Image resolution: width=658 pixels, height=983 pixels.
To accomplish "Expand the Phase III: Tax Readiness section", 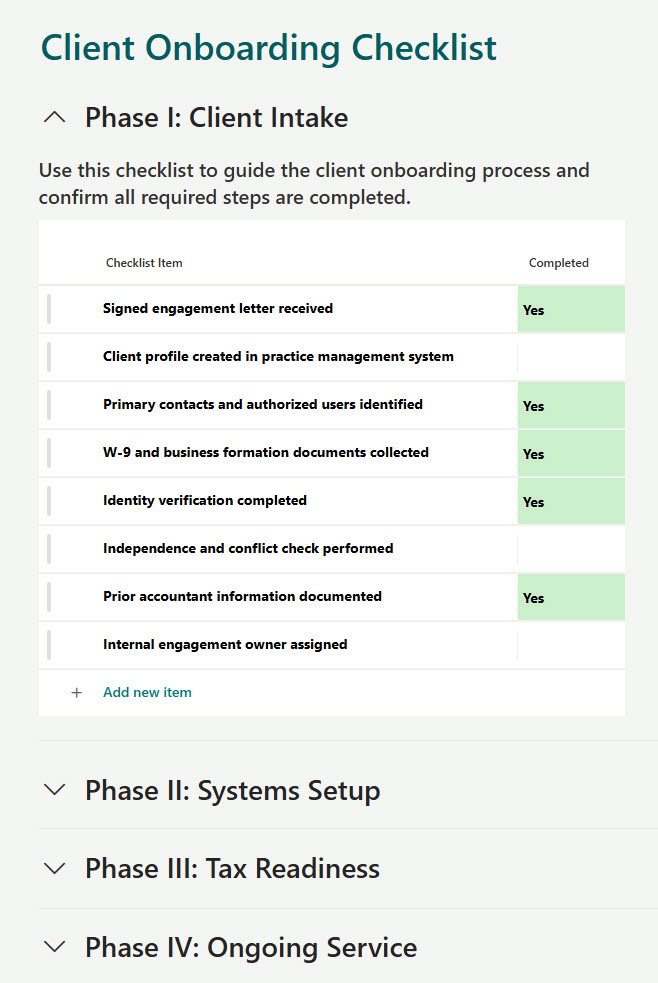I will (232, 867).
